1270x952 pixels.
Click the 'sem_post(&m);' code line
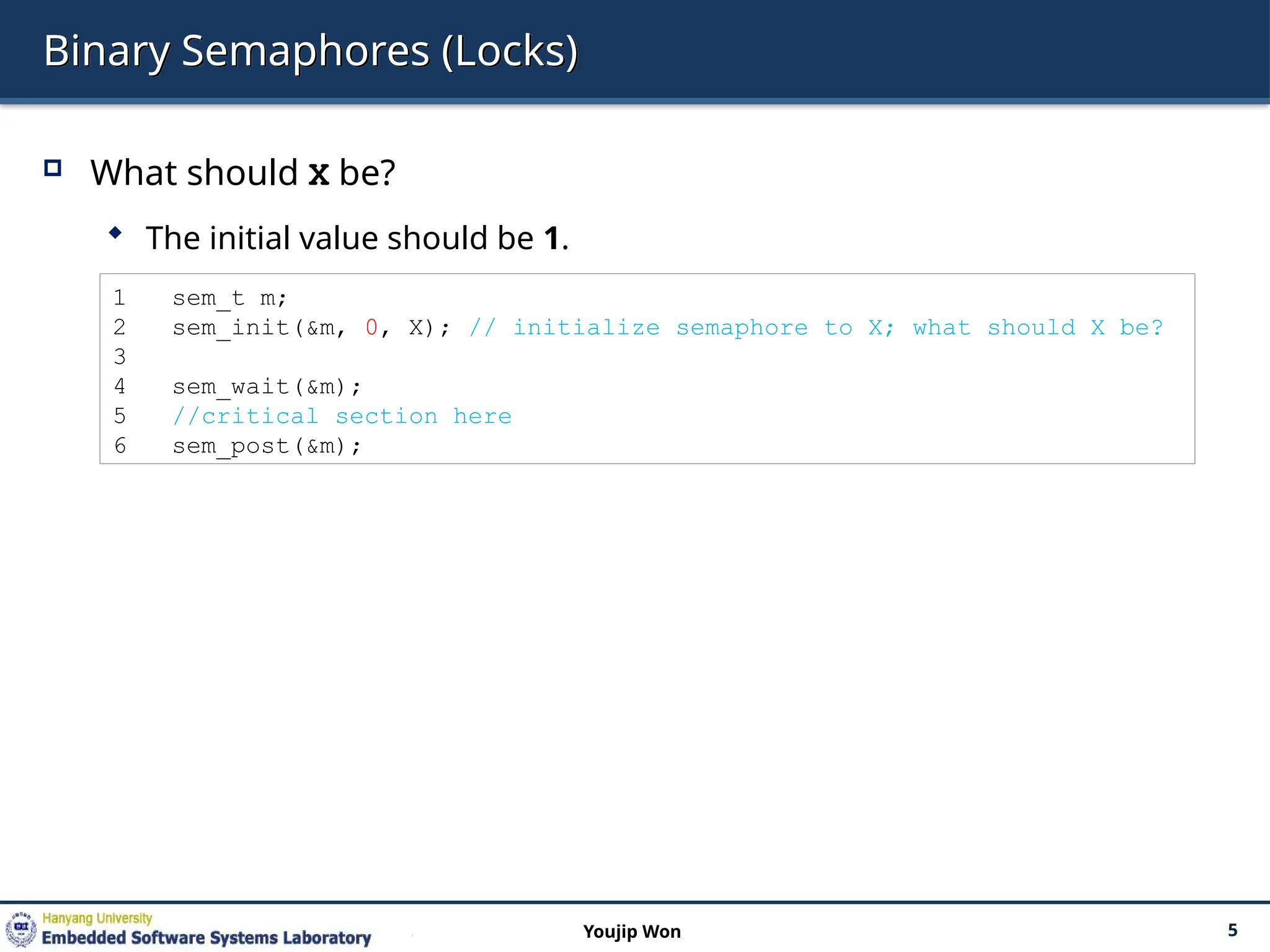pos(267,446)
